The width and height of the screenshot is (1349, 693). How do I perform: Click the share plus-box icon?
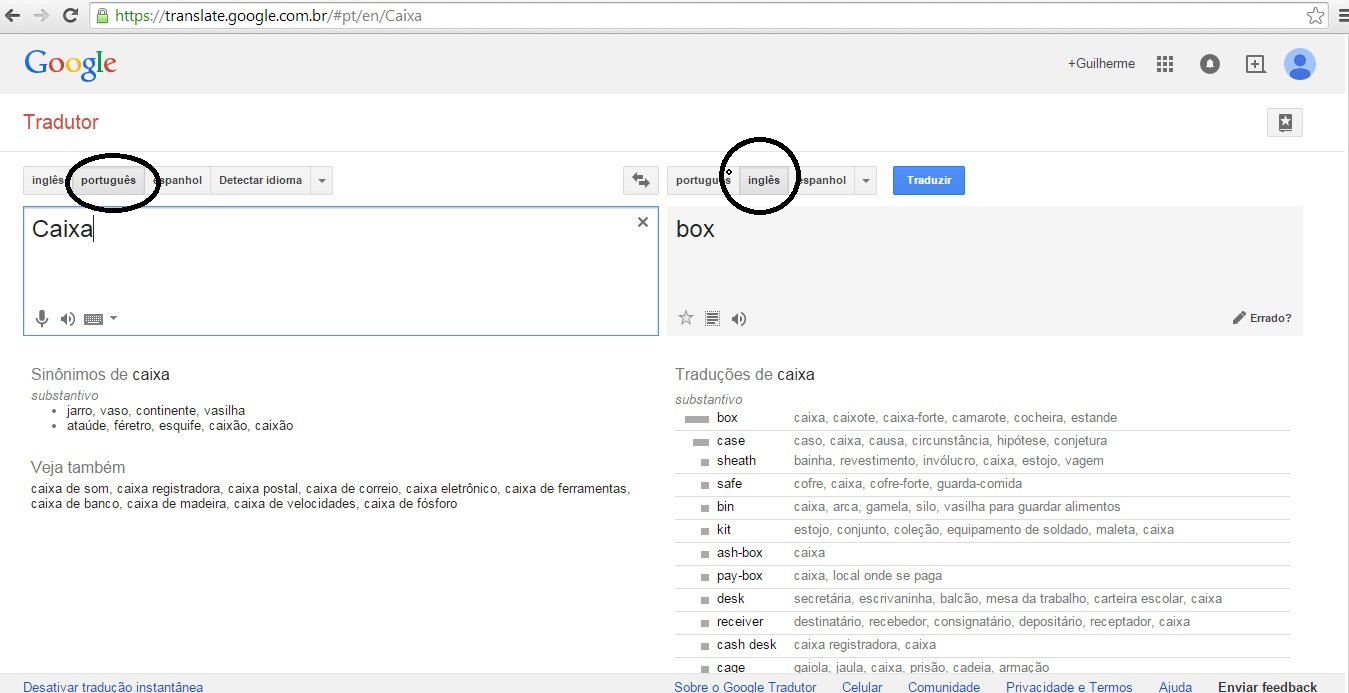pos(1255,64)
